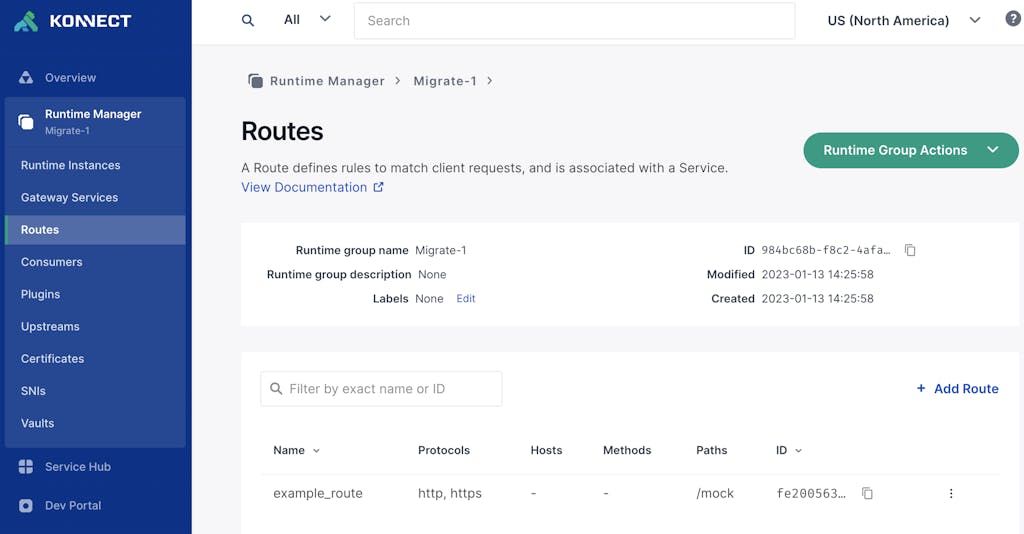Open the All search filter dropdown
This screenshot has width=1024, height=534.
[307, 20]
